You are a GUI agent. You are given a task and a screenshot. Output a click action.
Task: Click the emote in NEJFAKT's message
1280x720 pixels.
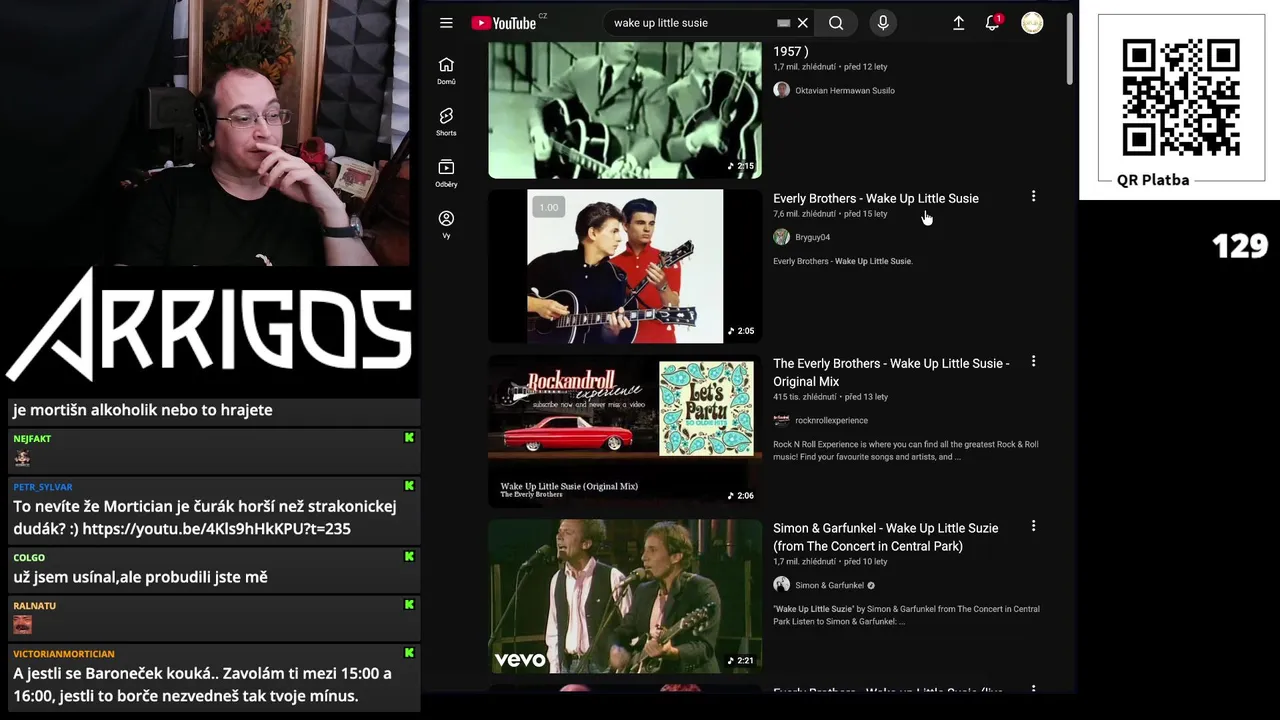click(22, 458)
